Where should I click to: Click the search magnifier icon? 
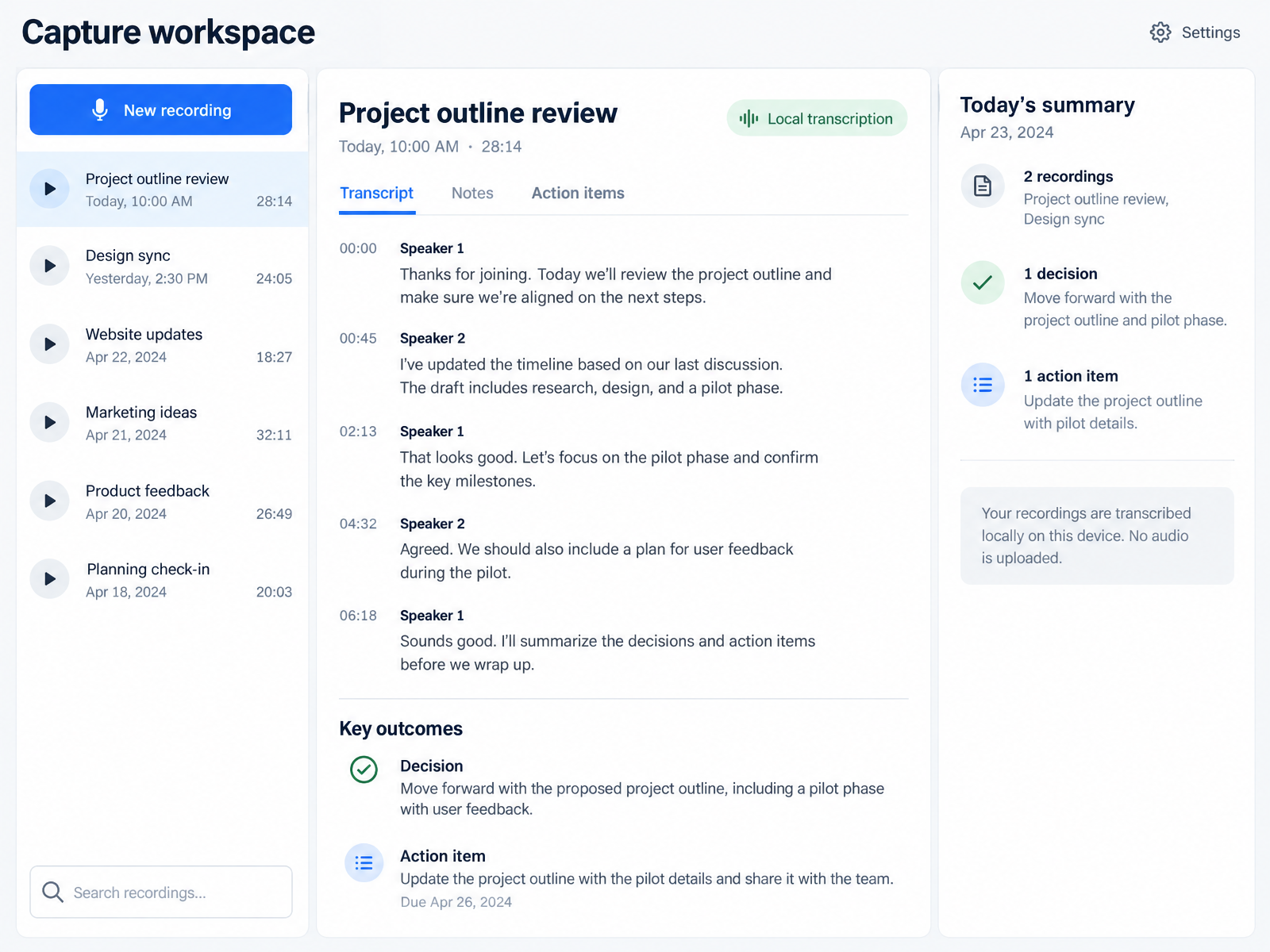(52, 892)
